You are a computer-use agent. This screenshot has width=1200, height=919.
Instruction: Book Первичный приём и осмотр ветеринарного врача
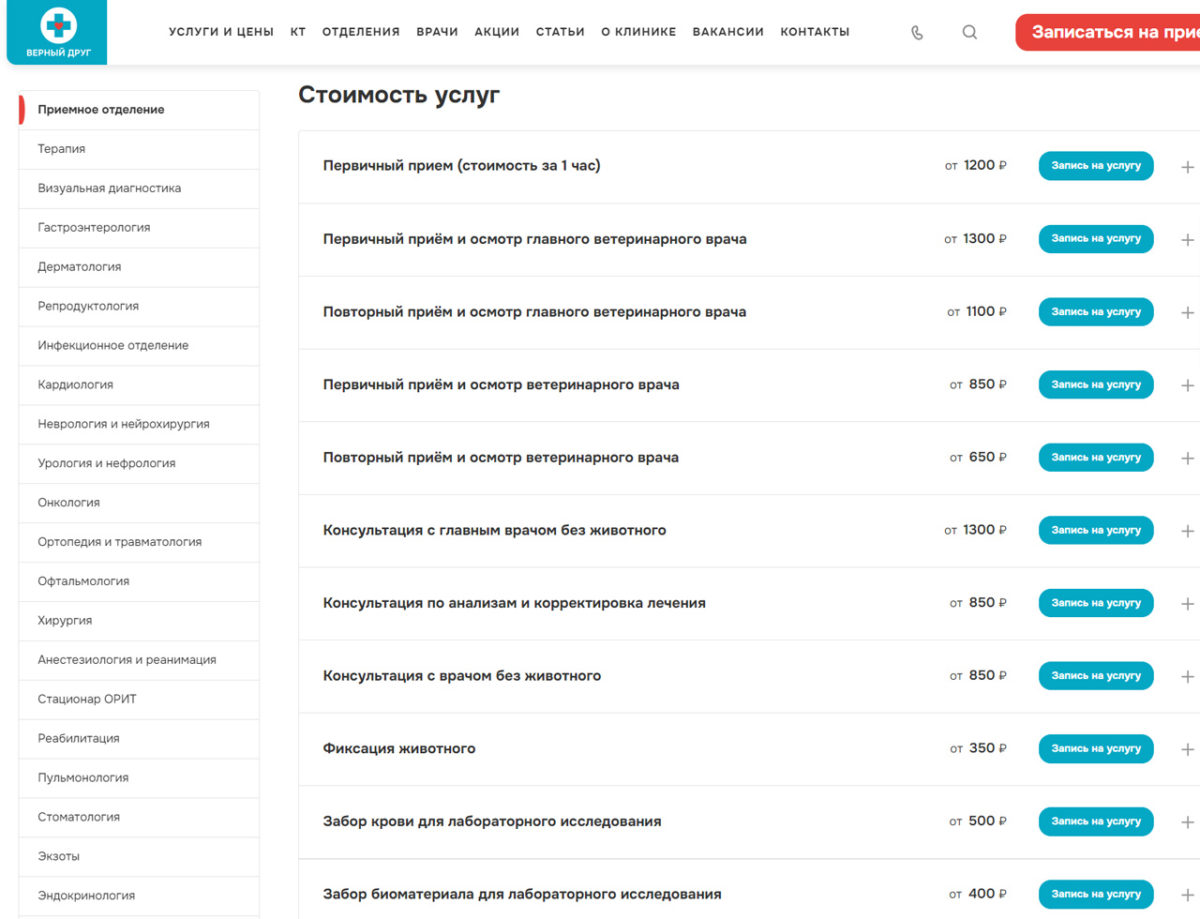[1096, 385]
